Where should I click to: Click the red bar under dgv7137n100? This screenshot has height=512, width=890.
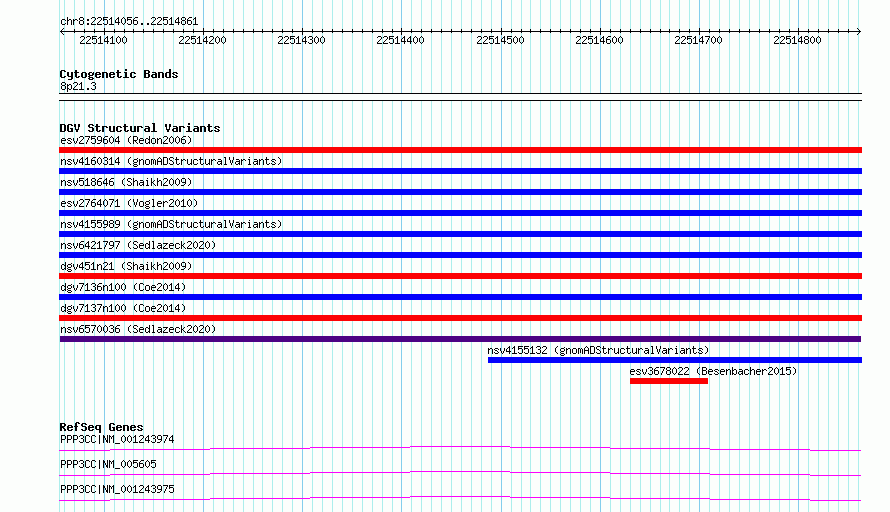[460, 318]
